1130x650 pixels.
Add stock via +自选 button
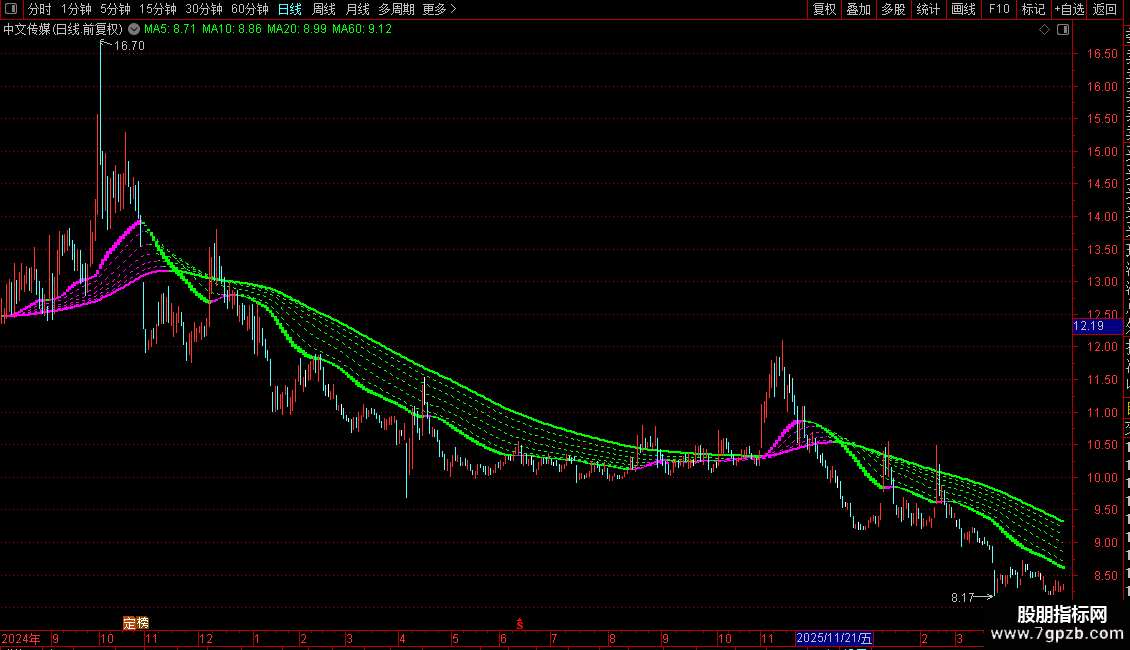[x=1069, y=9]
